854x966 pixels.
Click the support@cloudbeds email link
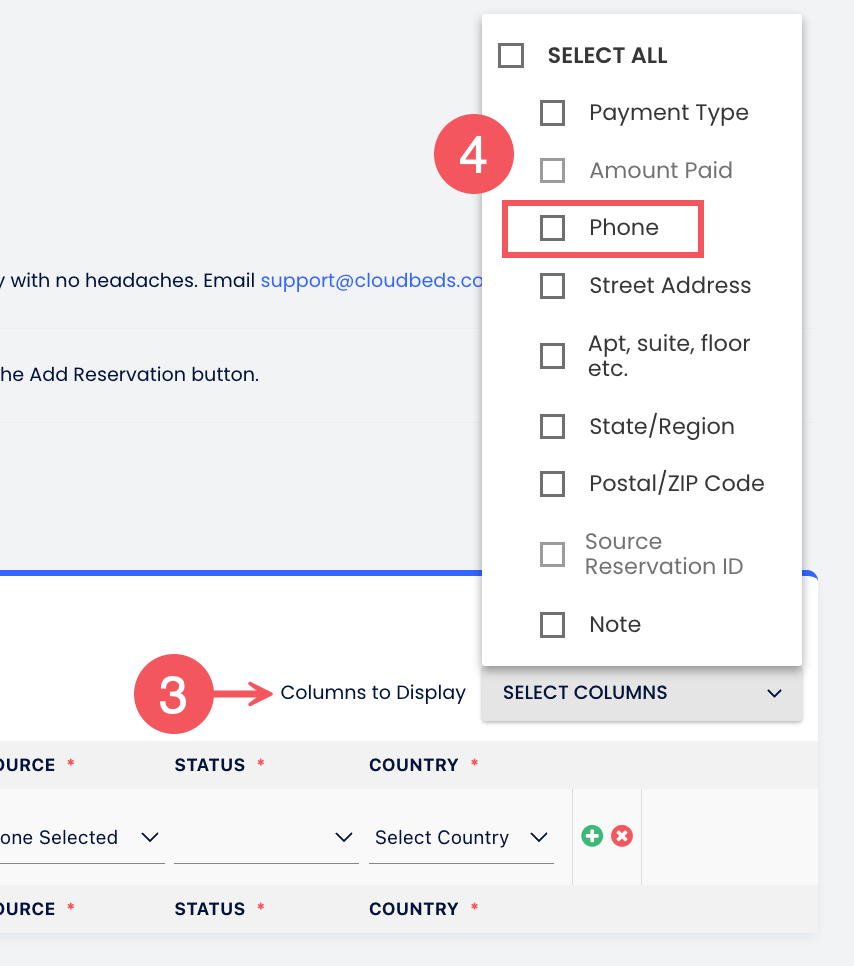click(371, 281)
